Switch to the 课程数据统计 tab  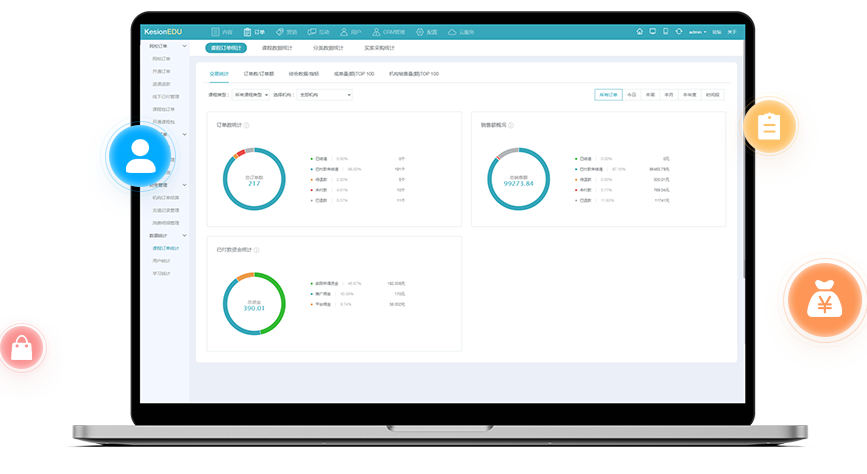[x=277, y=48]
